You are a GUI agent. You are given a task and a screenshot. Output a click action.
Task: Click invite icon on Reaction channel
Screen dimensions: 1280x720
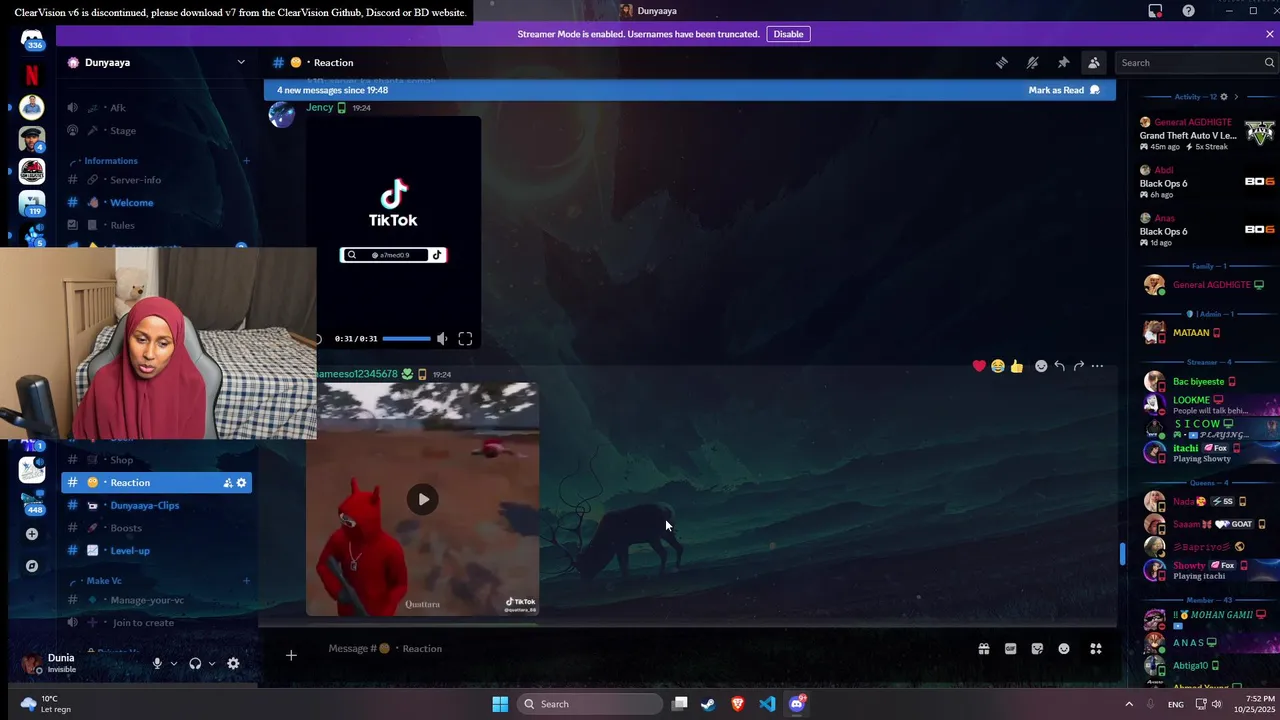[x=227, y=483]
